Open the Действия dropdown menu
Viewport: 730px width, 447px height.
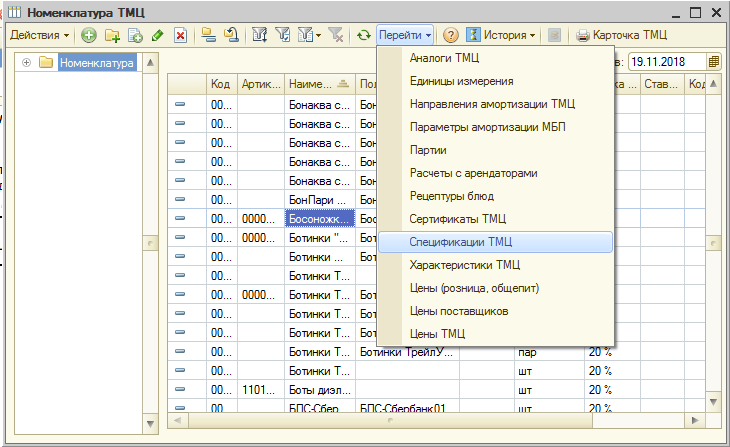[39, 35]
